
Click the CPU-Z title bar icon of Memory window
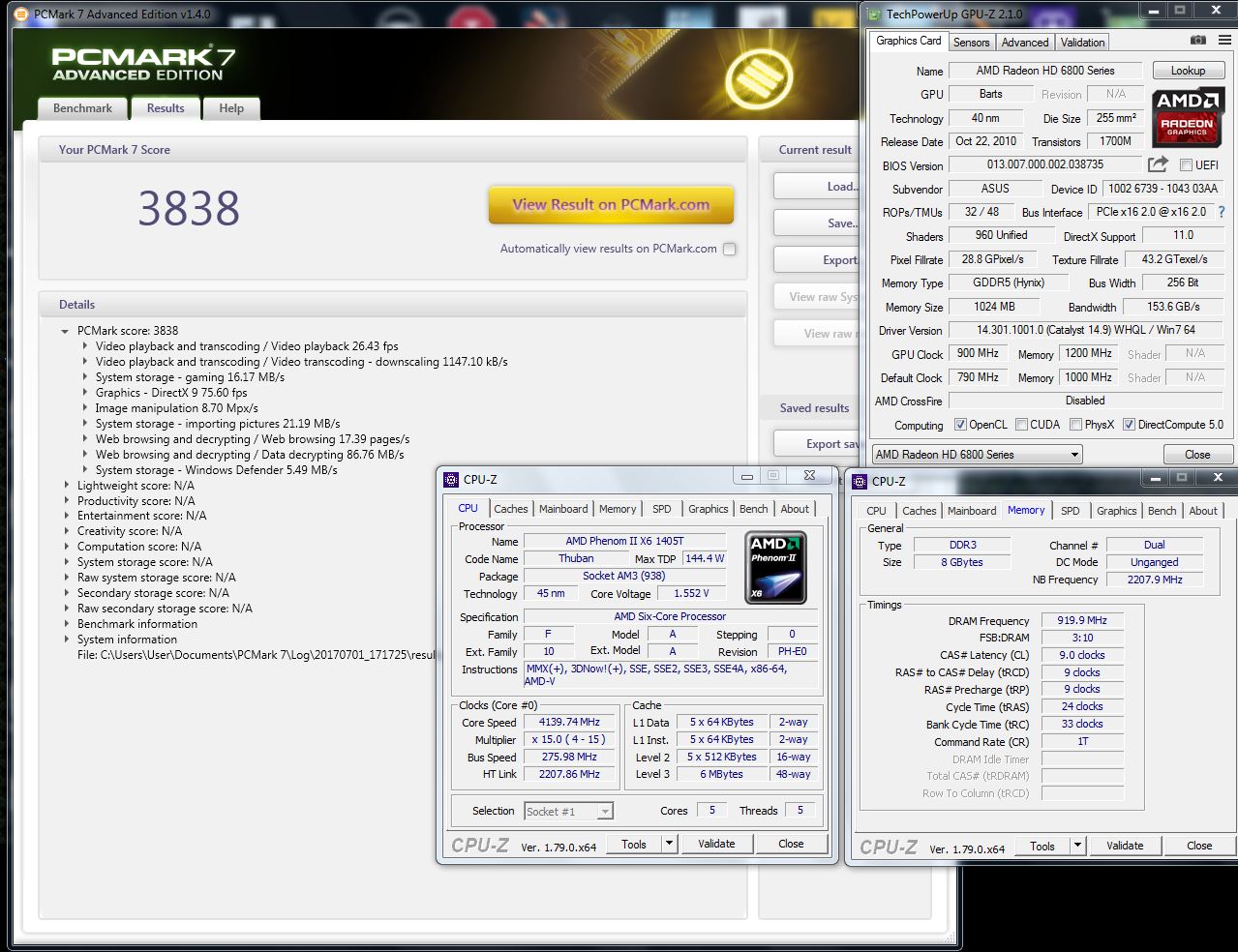(x=860, y=481)
